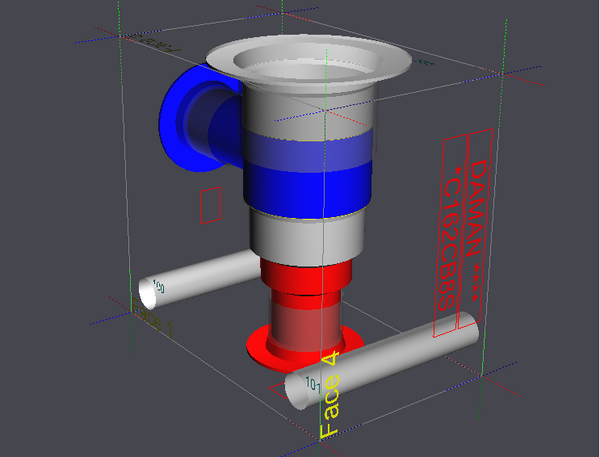Select the red DAMAN *** text label

click(x=476, y=231)
